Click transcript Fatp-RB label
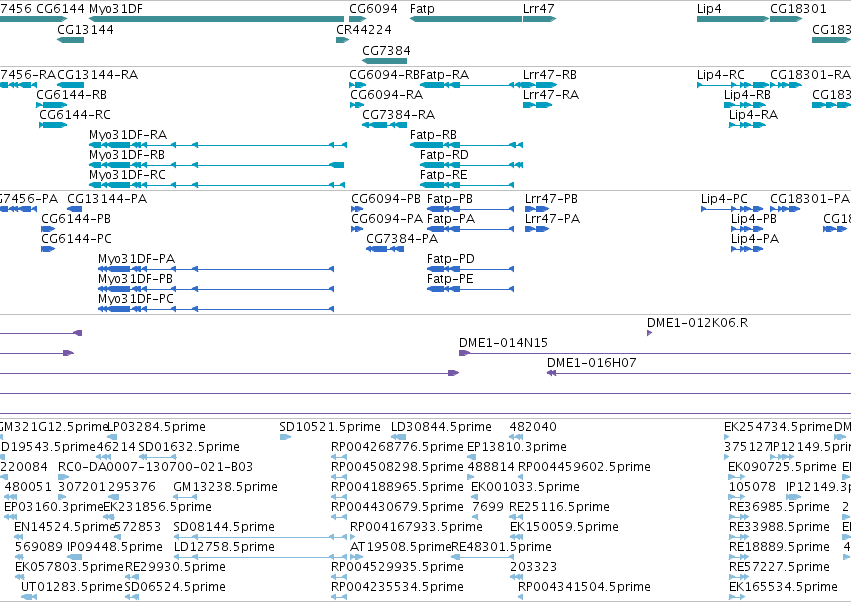Image resolution: width=851 pixels, height=602 pixels. [433, 135]
